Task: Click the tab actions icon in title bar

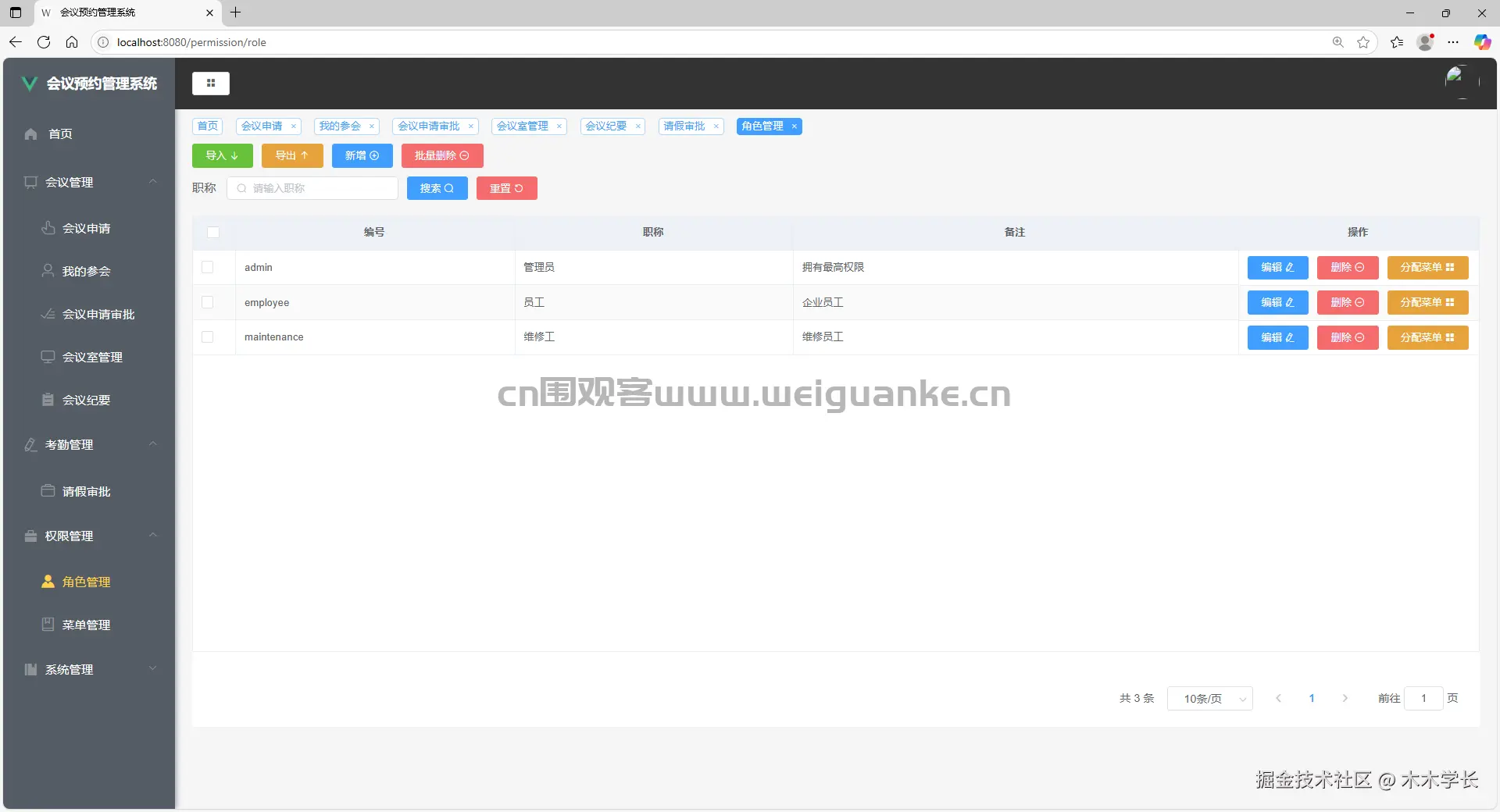Action: [x=16, y=12]
